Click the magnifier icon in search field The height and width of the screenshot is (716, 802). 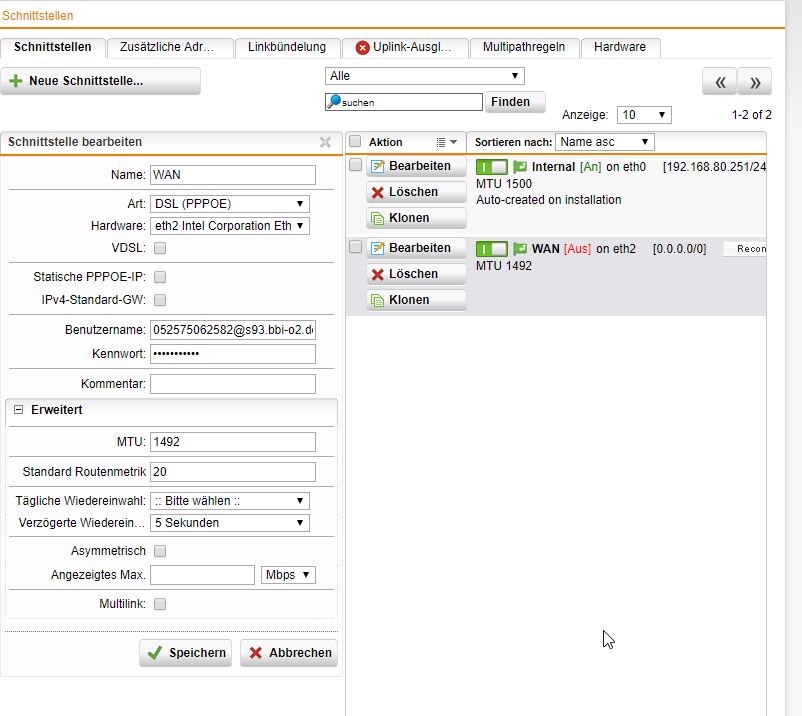pyautogui.click(x=333, y=101)
